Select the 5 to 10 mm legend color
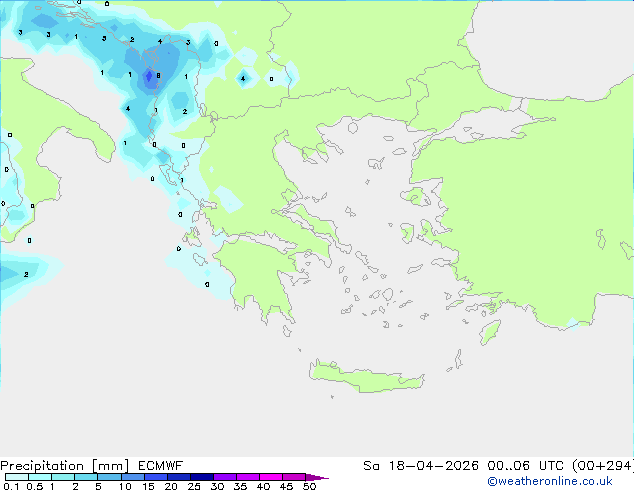The width and height of the screenshot is (634, 490). [x=109, y=477]
